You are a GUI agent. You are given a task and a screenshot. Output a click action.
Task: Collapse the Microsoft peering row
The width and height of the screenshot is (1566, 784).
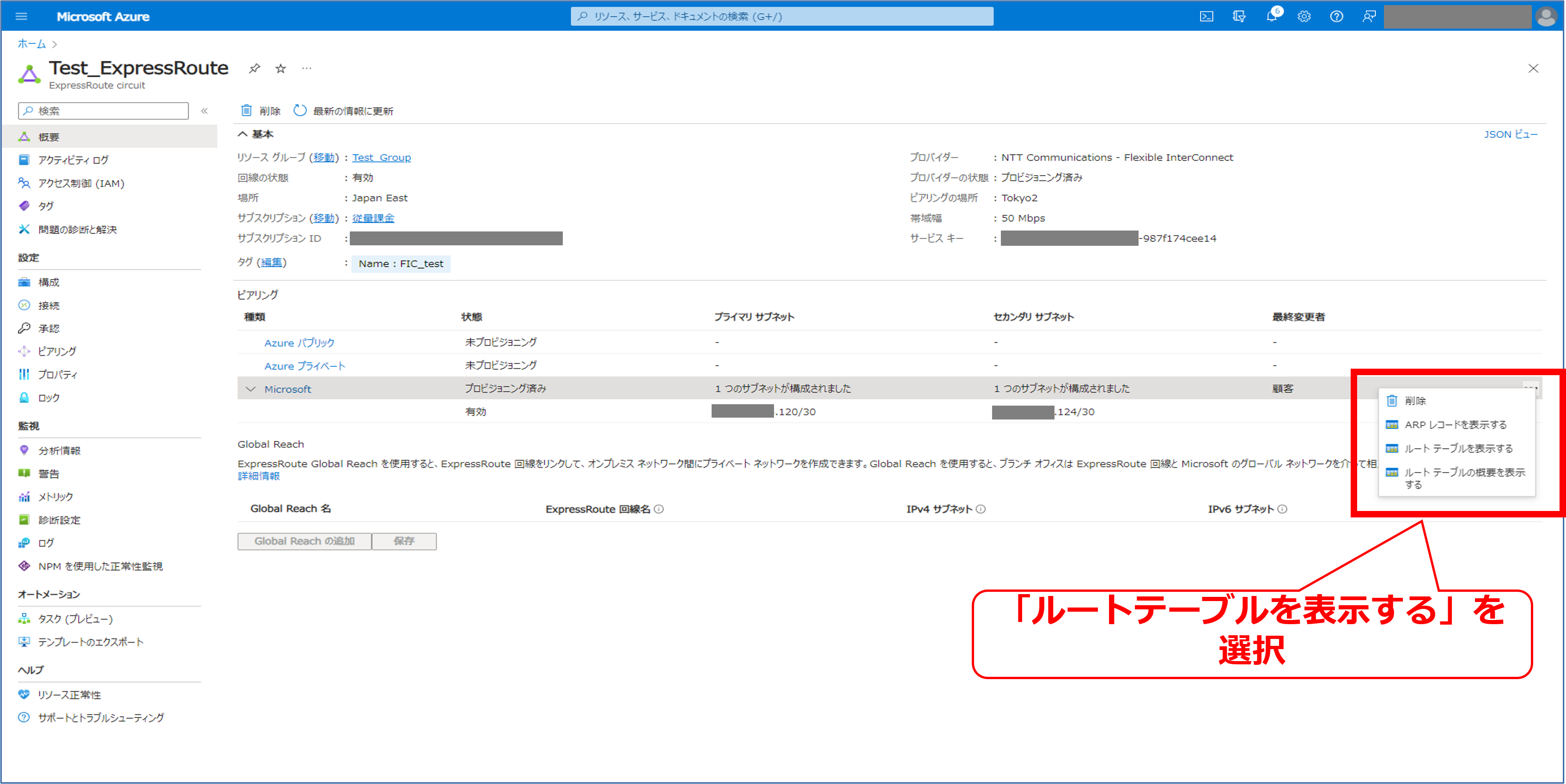coord(250,389)
